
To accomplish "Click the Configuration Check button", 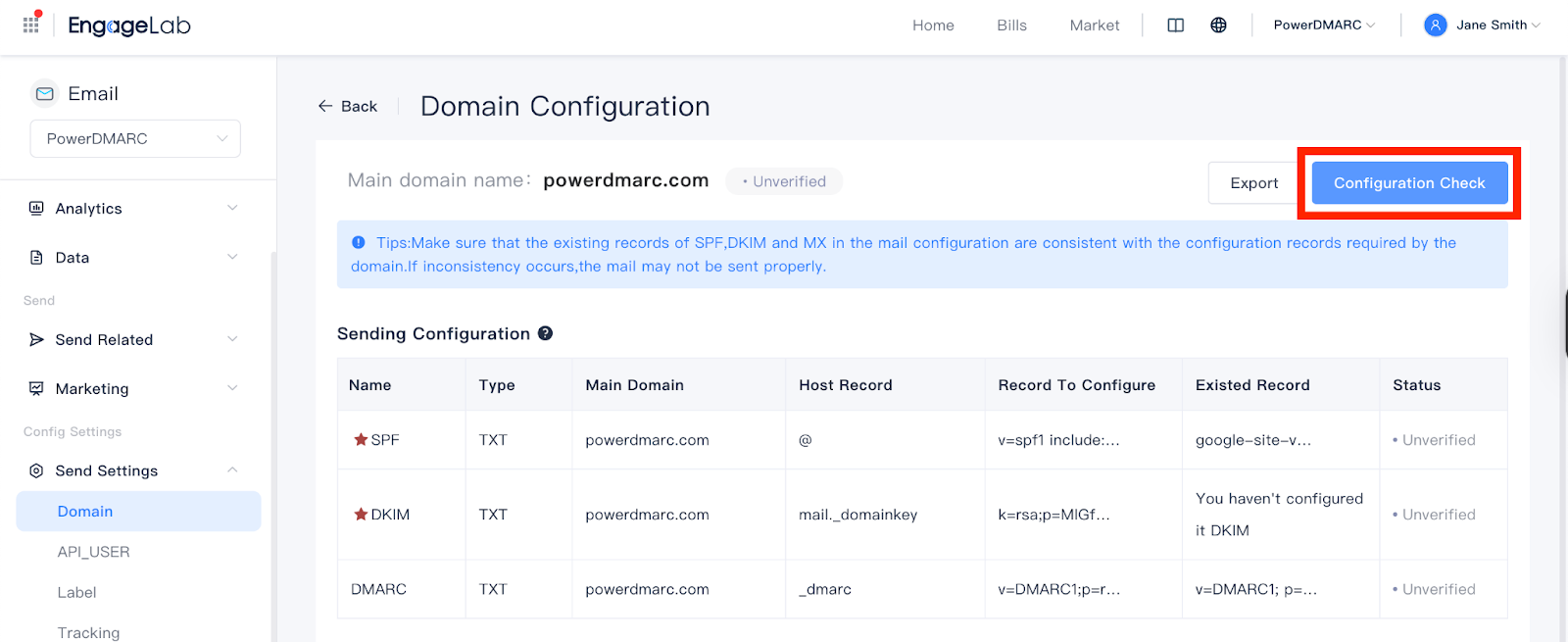I will point(1409,183).
